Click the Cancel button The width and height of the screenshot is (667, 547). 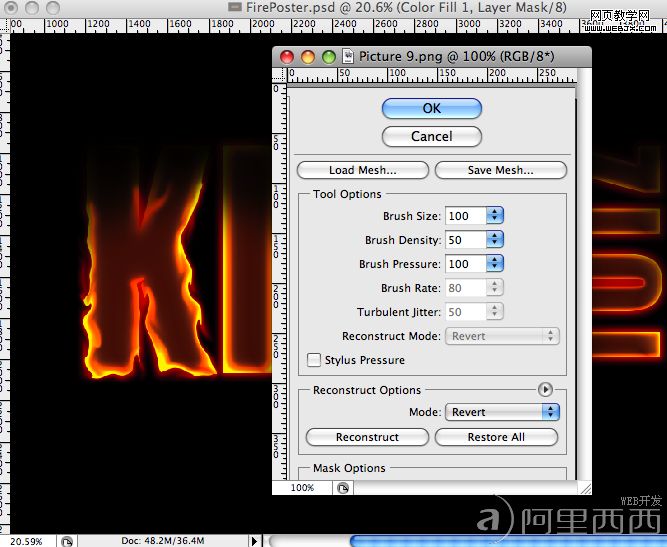(432, 137)
